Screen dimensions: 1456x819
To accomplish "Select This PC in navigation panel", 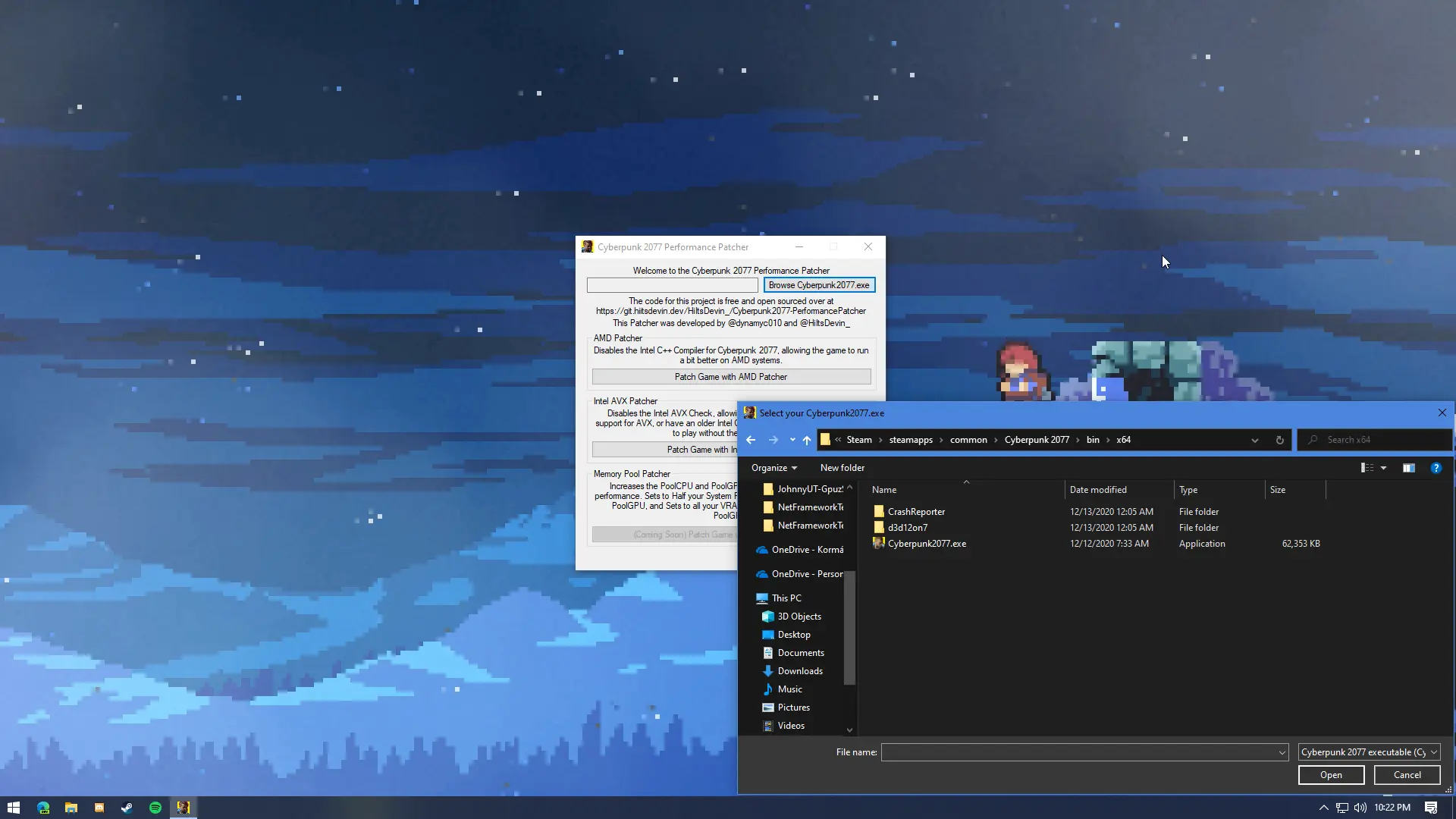I will click(x=787, y=597).
